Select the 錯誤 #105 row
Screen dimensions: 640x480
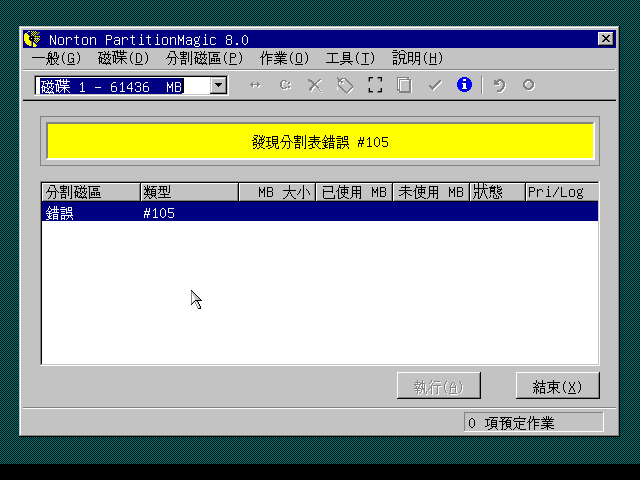[320, 212]
